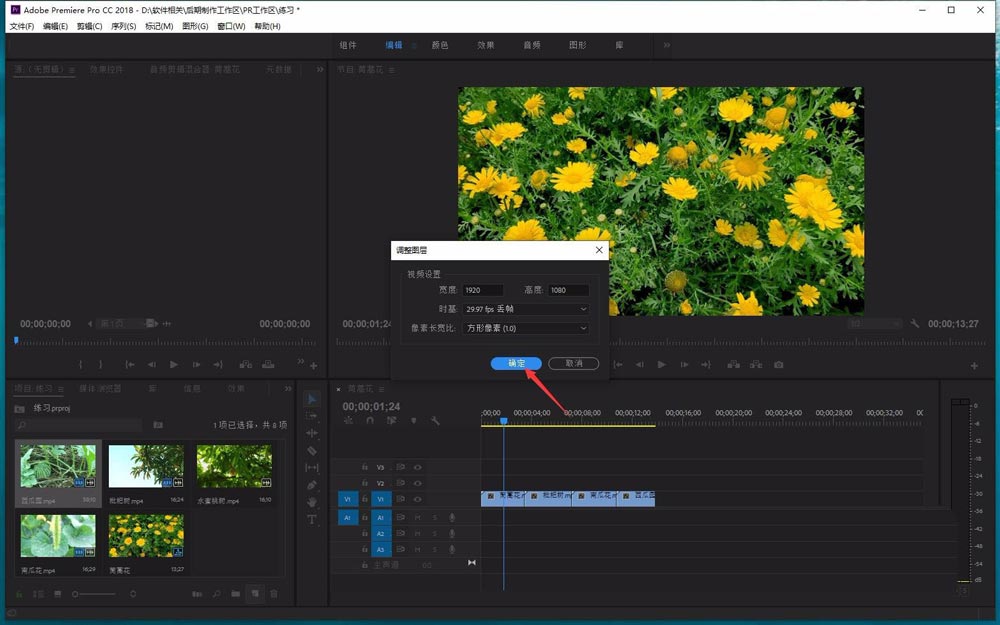This screenshot has width=1000, height=625.
Task: Open the timeline settings wrench menu
Action: pyautogui.click(x=437, y=421)
